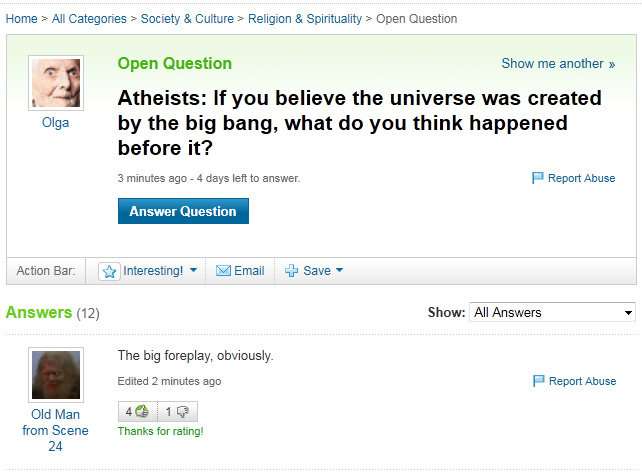Click the answer's Report Abuse flag icon

coord(538,381)
